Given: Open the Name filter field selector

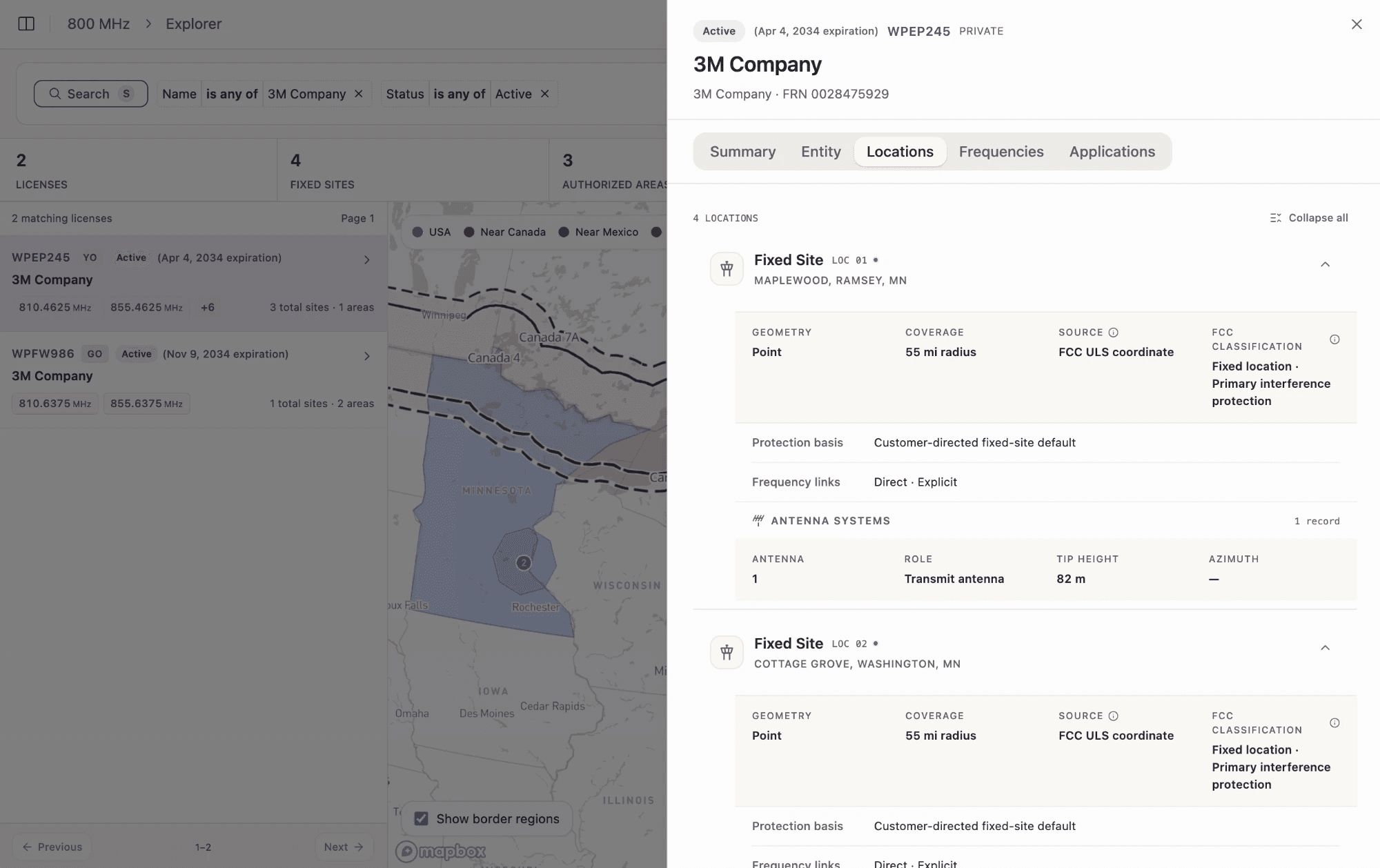Looking at the screenshot, I should 179,94.
